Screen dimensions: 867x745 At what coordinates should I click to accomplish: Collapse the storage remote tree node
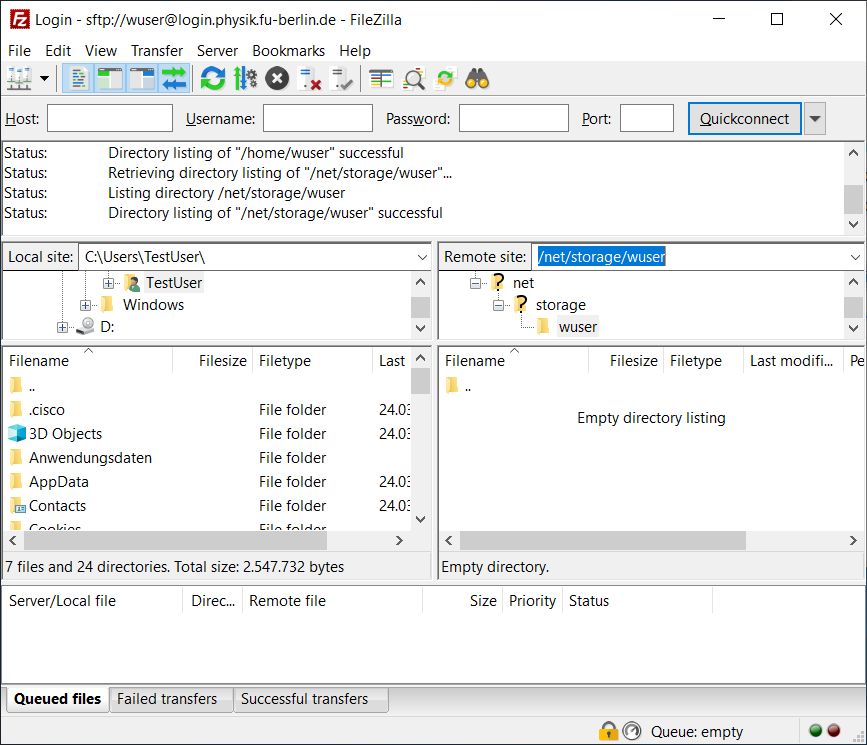(498, 305)
